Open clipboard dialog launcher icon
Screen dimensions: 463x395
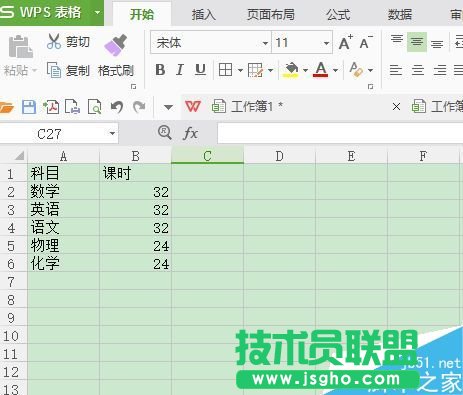click(133, 87)
